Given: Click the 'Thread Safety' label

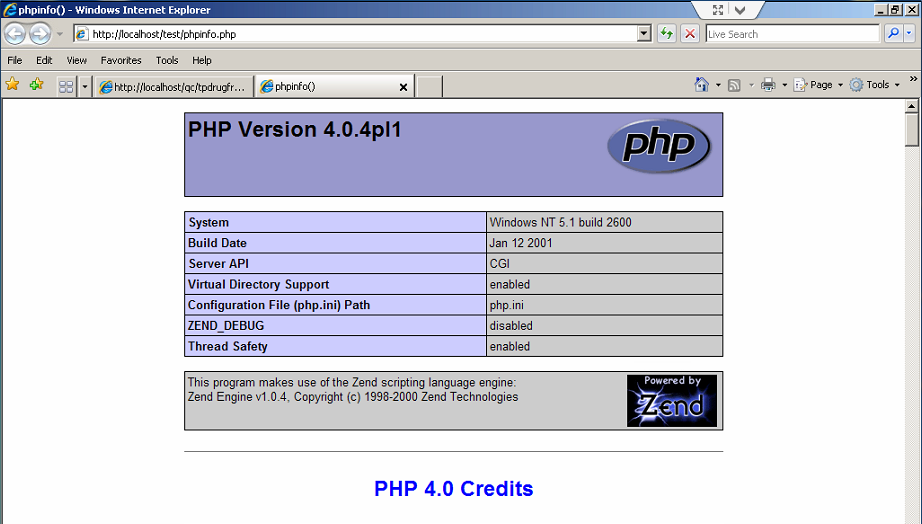Looking at the screenshot, I should click(x=228, y=346).
